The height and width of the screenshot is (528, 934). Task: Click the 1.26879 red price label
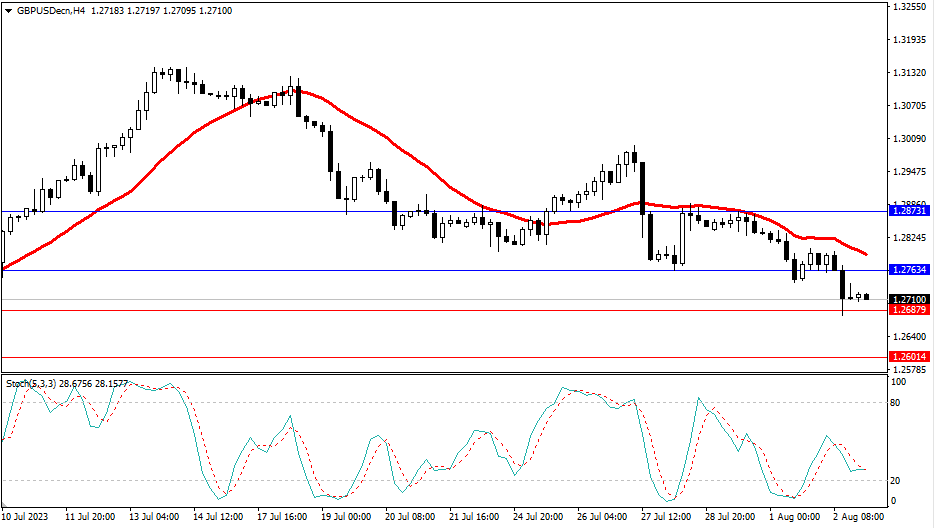909,310
